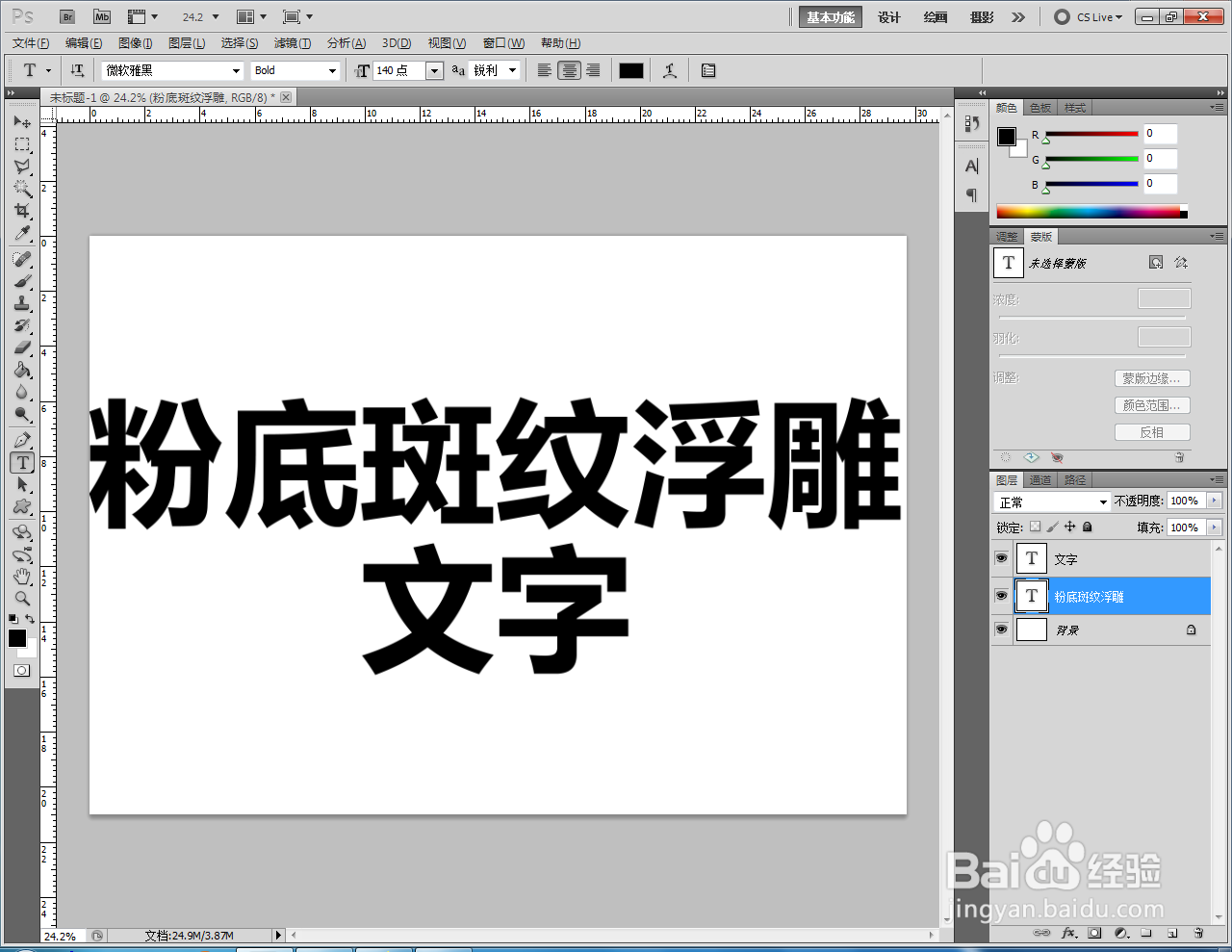Viewport: 1232px width, 952px height.
Task: Toggle lock image pixels brush icon
Action: pyautogui.click(x=1052, y=527)
